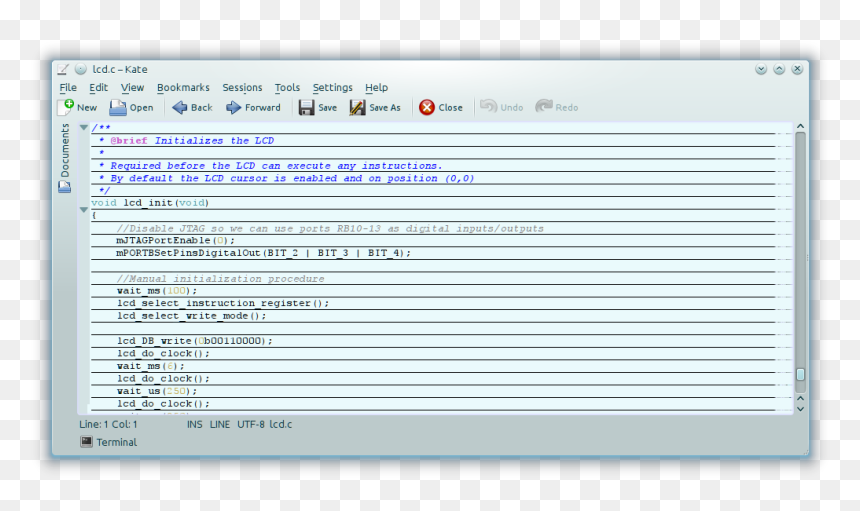Click on 'wait_us(250);' line
860x511 pixels.
click(156, 391)
